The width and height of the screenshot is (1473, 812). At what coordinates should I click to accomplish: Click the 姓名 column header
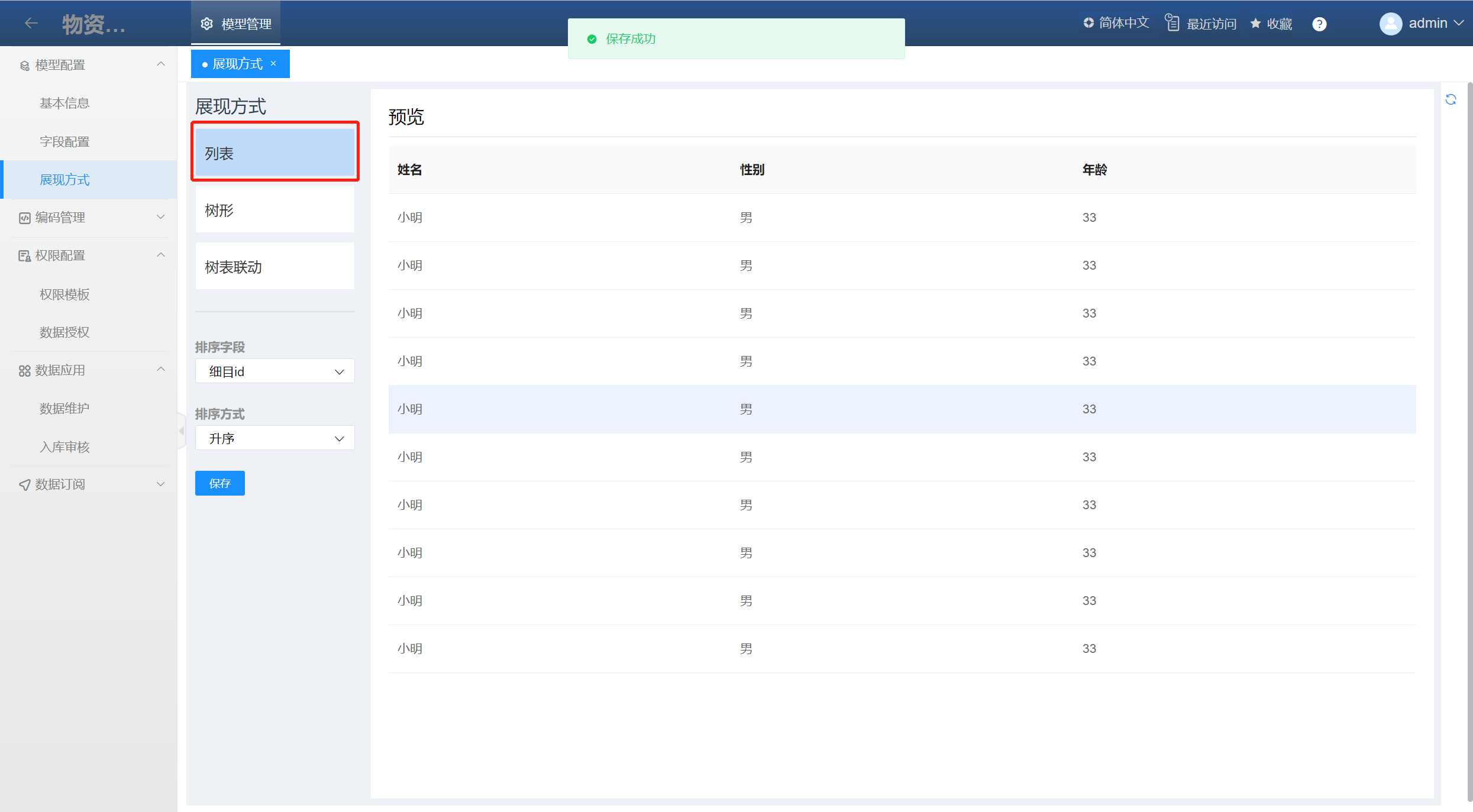[x=409, y=170]
